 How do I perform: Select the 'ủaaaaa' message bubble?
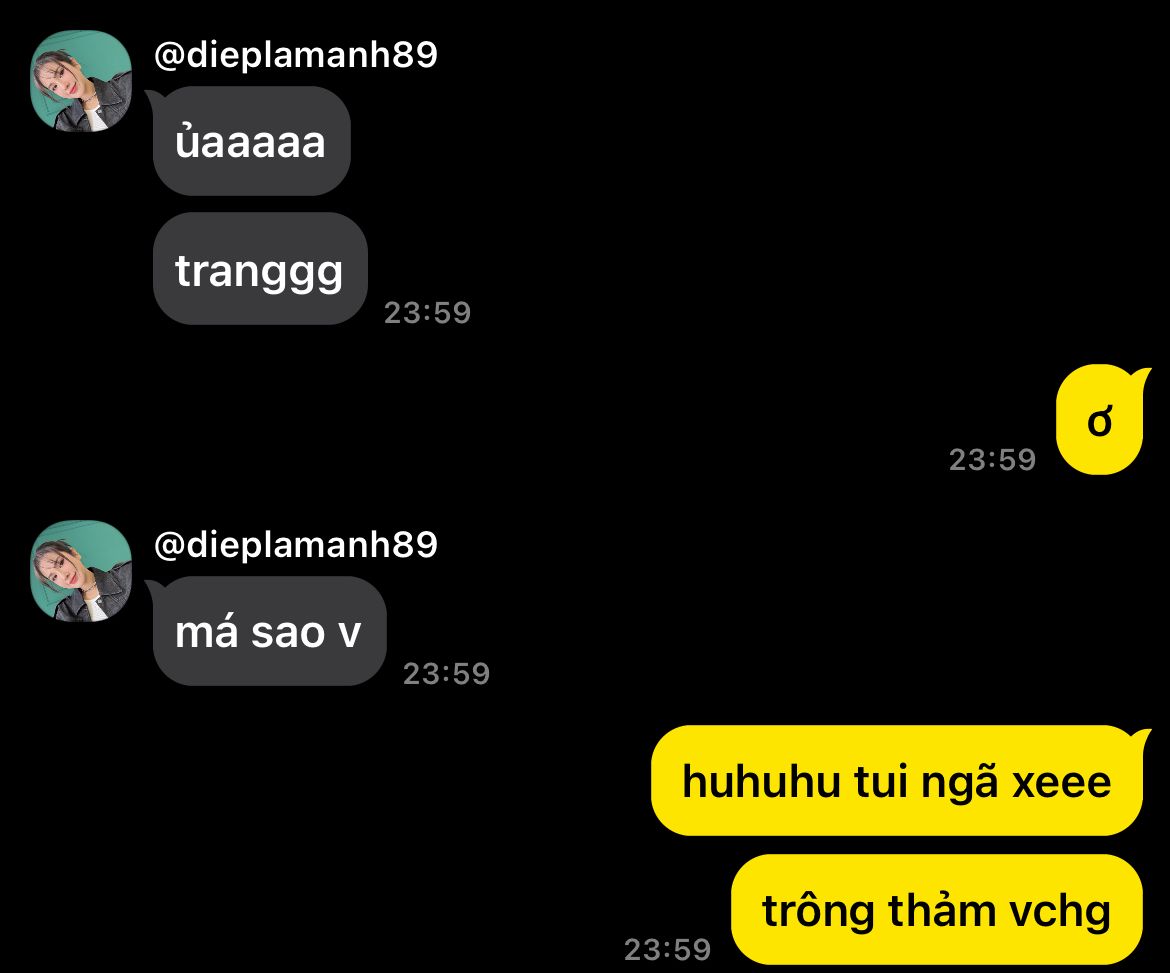coord(251,141)
